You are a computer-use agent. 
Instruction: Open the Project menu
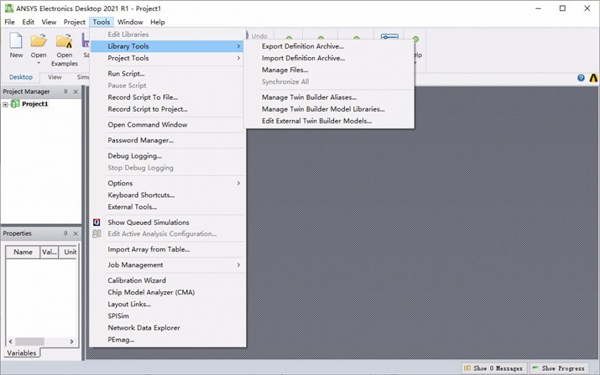[74, 22]
